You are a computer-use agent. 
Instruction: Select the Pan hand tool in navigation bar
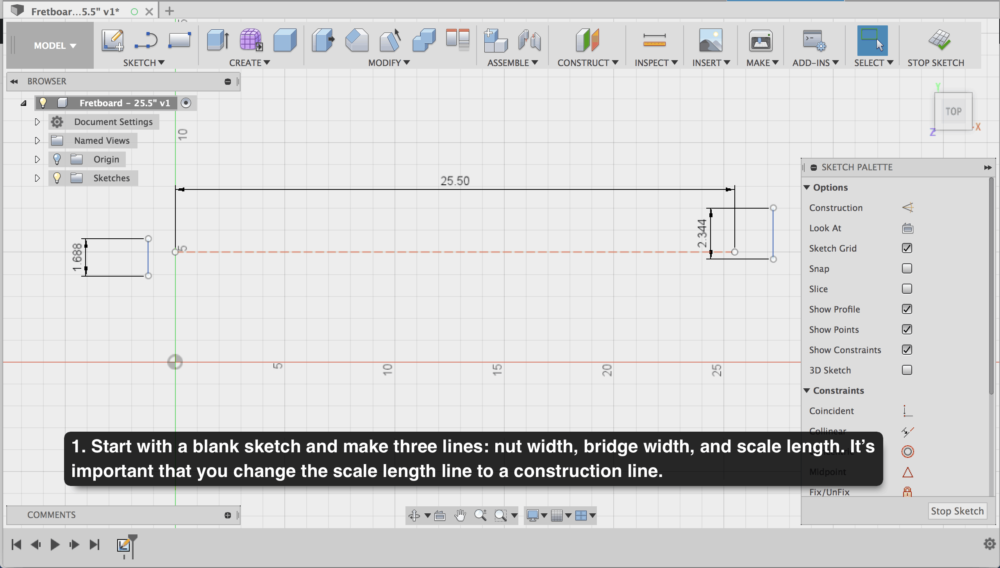[x=460, y=515]
